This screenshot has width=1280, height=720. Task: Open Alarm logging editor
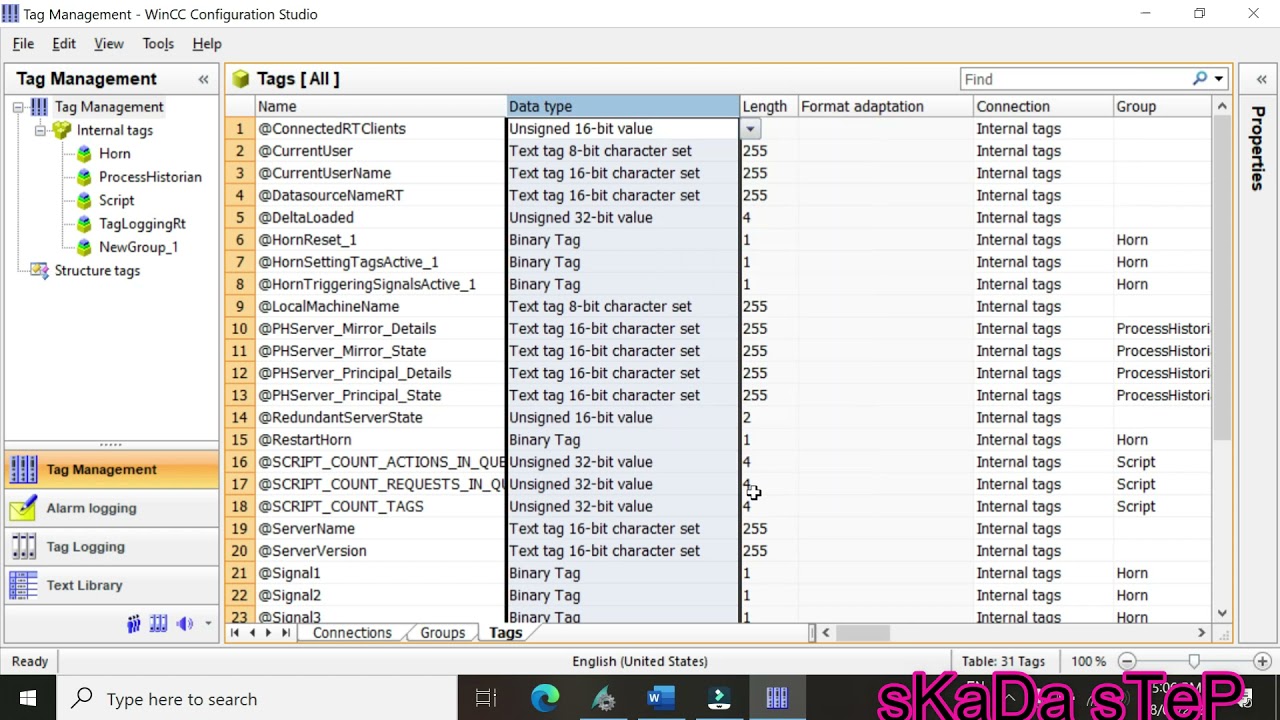(111, 508)
